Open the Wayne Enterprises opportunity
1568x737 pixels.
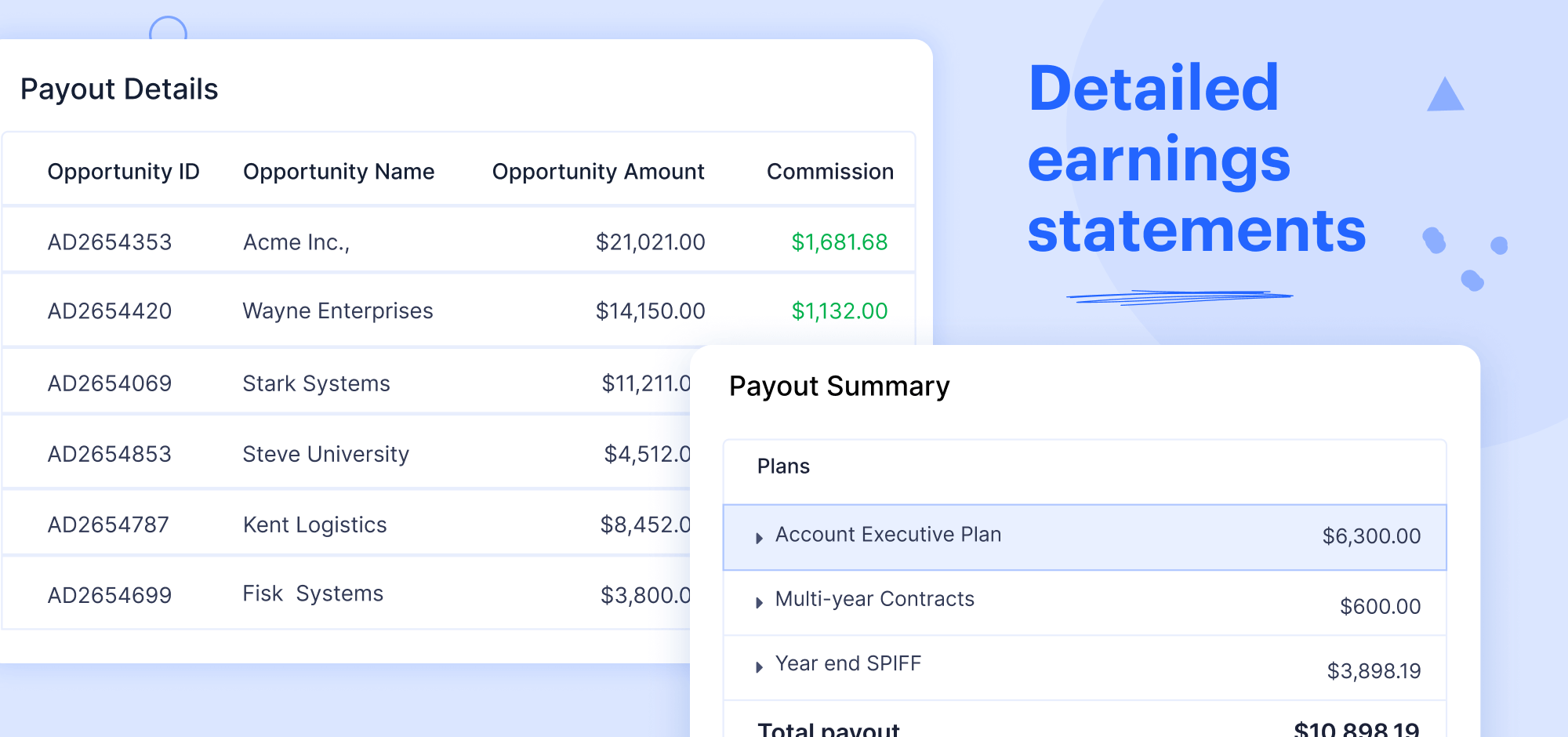coord(338,311)
